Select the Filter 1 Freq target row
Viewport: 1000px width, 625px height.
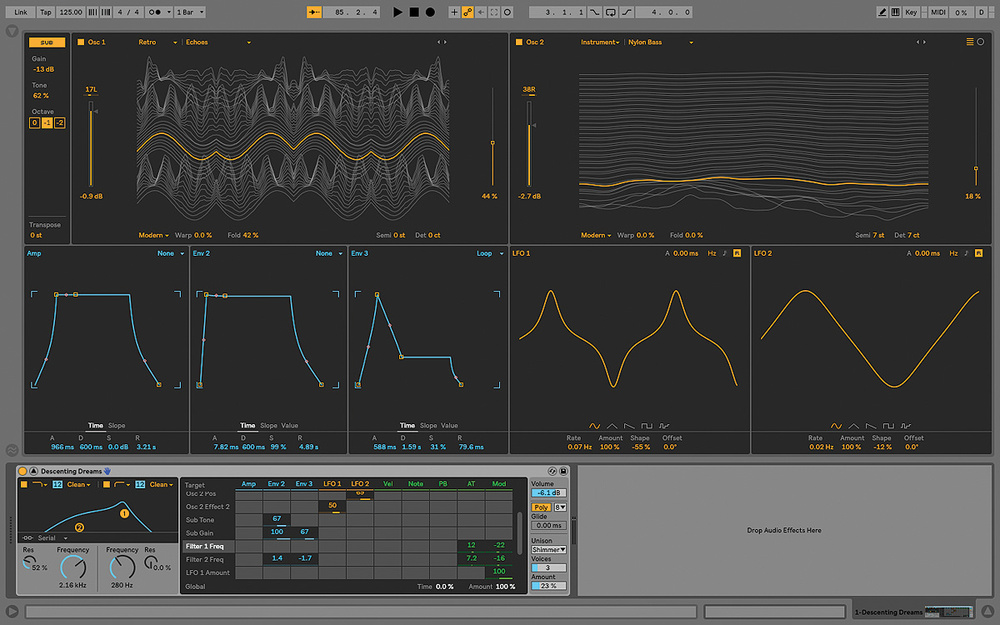point(208,547)
